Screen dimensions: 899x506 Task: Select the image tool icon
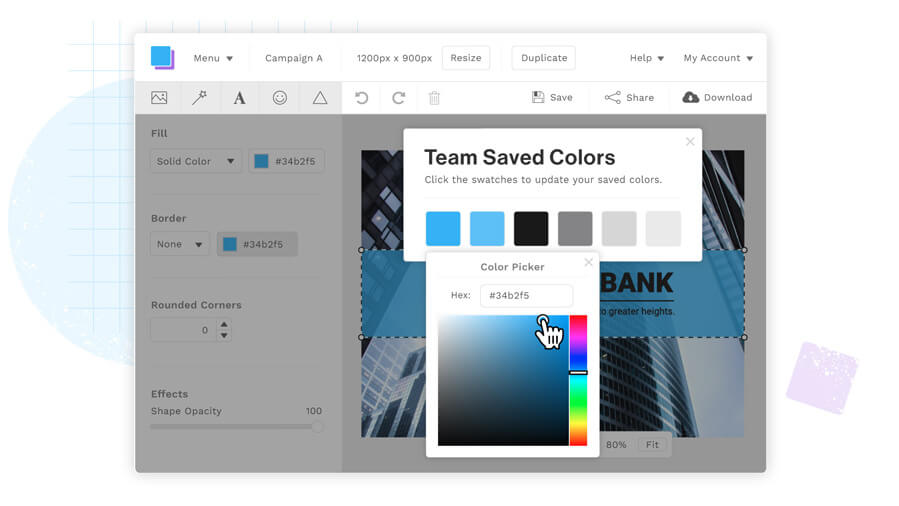click(x=159, y=98)
